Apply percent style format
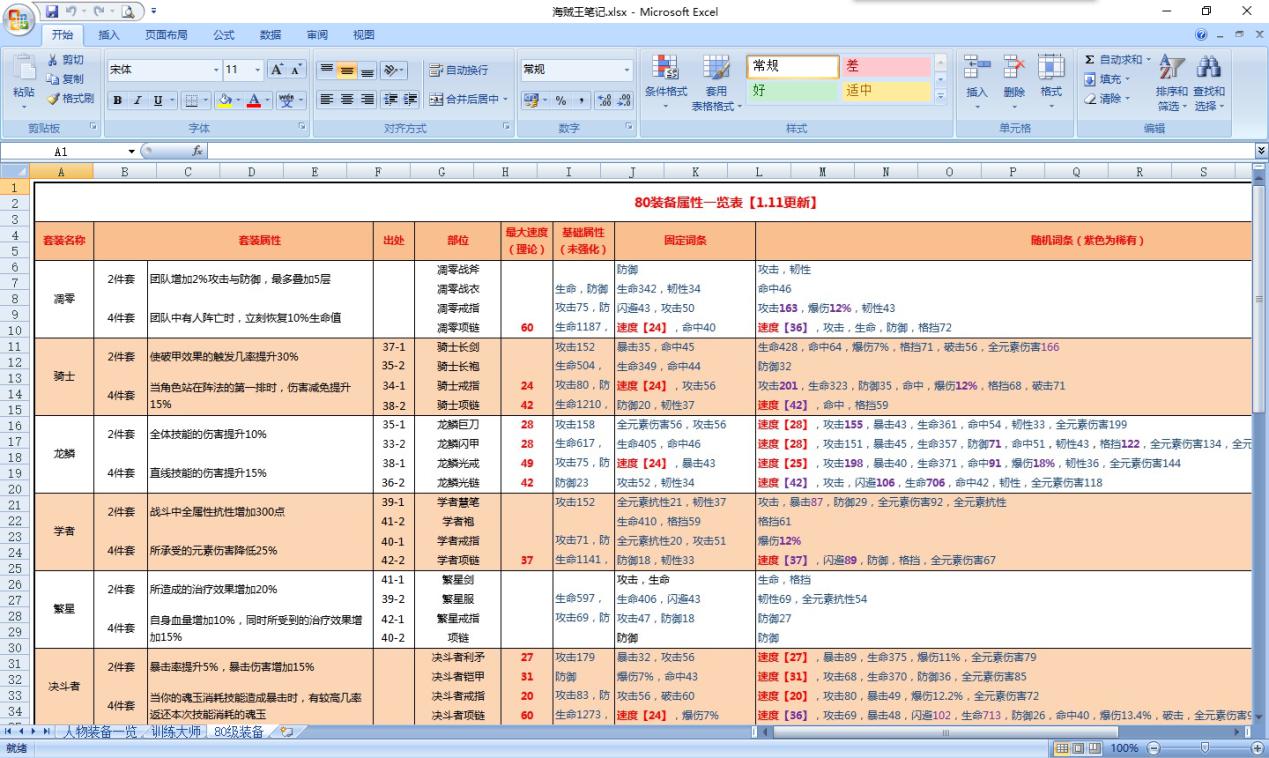 [x=563, y=100]
